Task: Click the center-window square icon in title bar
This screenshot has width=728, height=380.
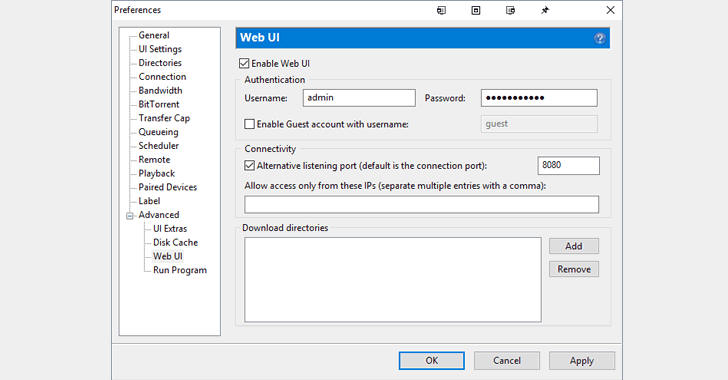Action: [x=476, y=10]
